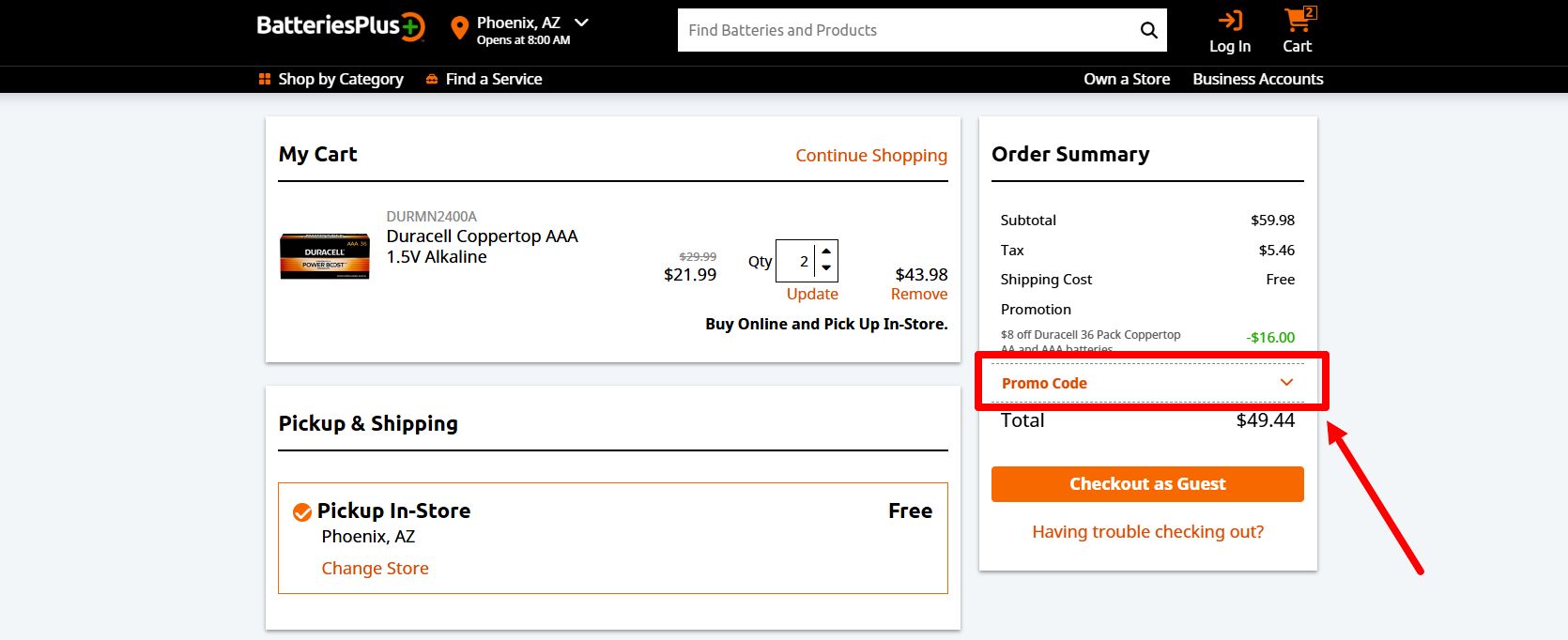1568x640 pixels.
Task: Click the orange location pin icon
Action: pos(458,27)
